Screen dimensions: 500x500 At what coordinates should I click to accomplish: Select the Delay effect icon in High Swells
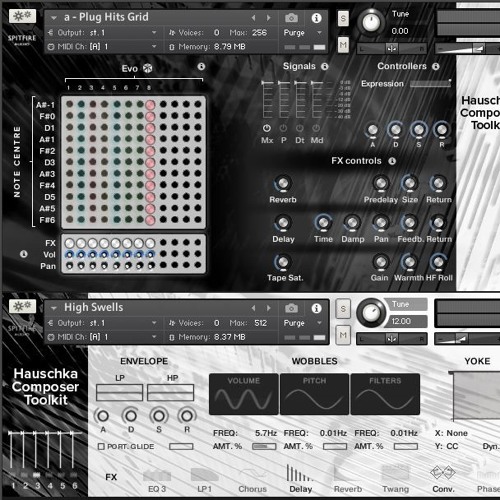coord(300,473)
